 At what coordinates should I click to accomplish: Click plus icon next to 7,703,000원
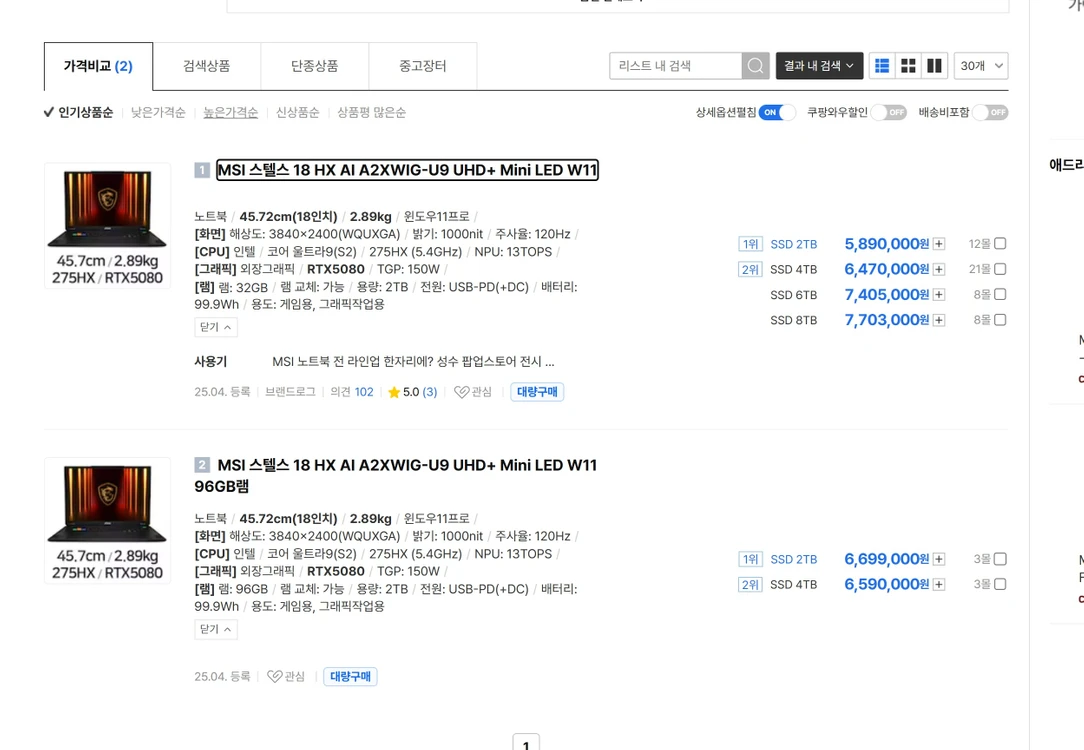coord(939,320)
